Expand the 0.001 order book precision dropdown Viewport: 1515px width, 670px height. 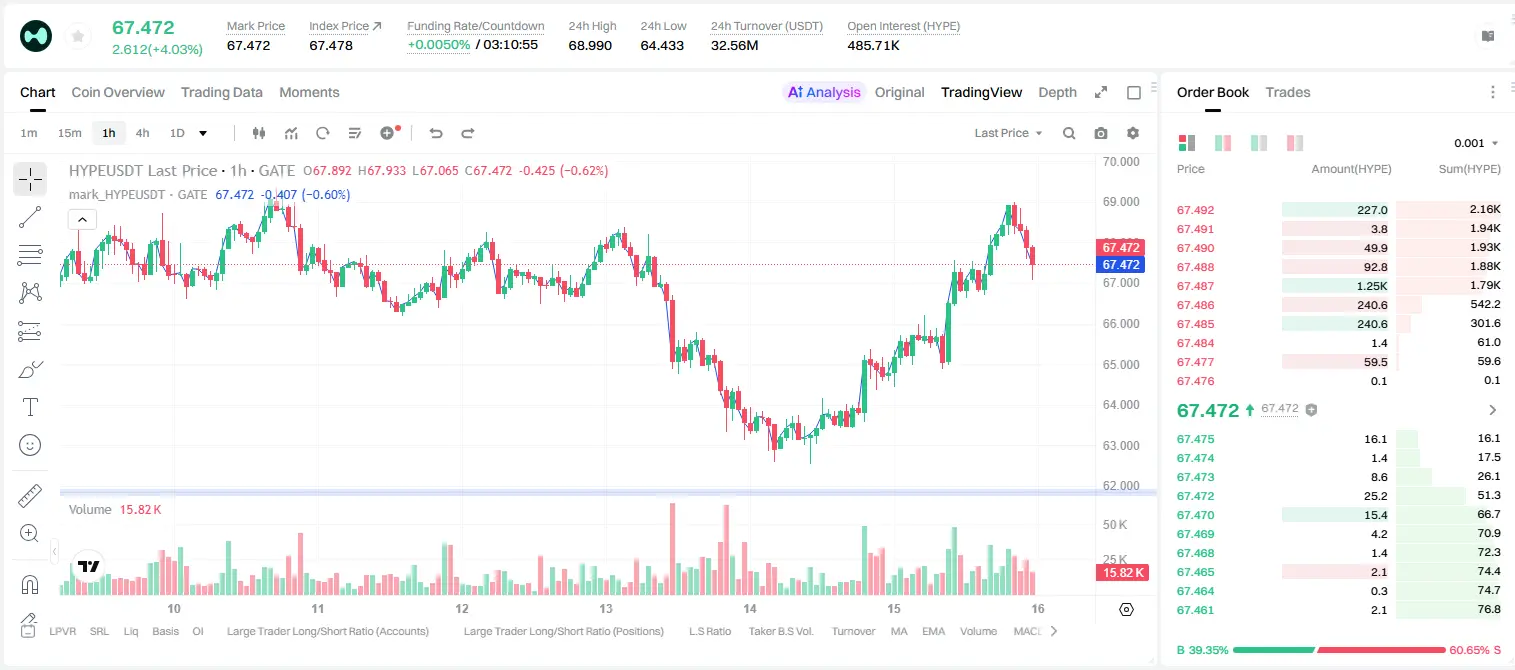[x=1476, y=143]
